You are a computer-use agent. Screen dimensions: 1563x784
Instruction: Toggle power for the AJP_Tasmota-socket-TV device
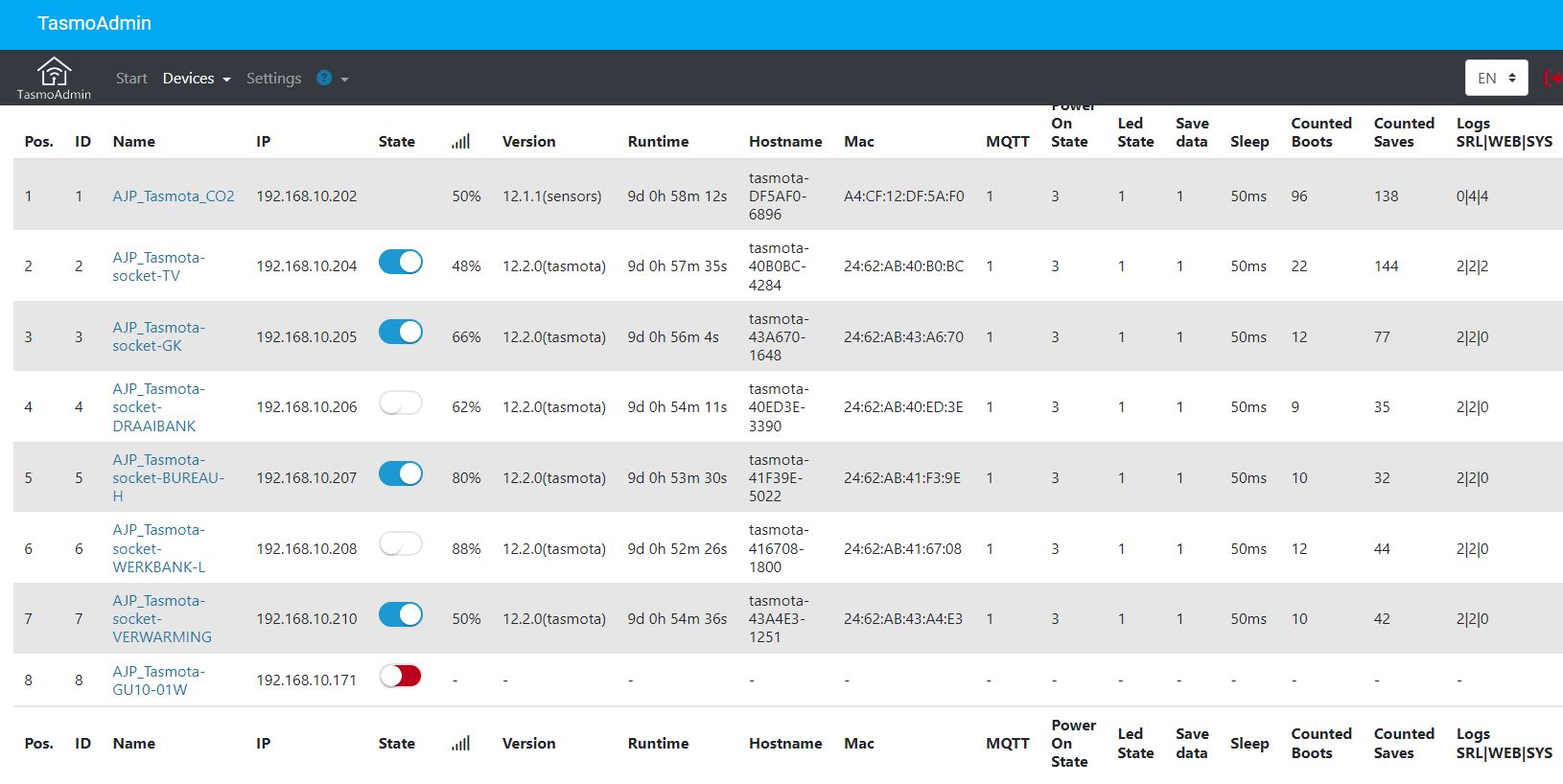tap(401, 262)
